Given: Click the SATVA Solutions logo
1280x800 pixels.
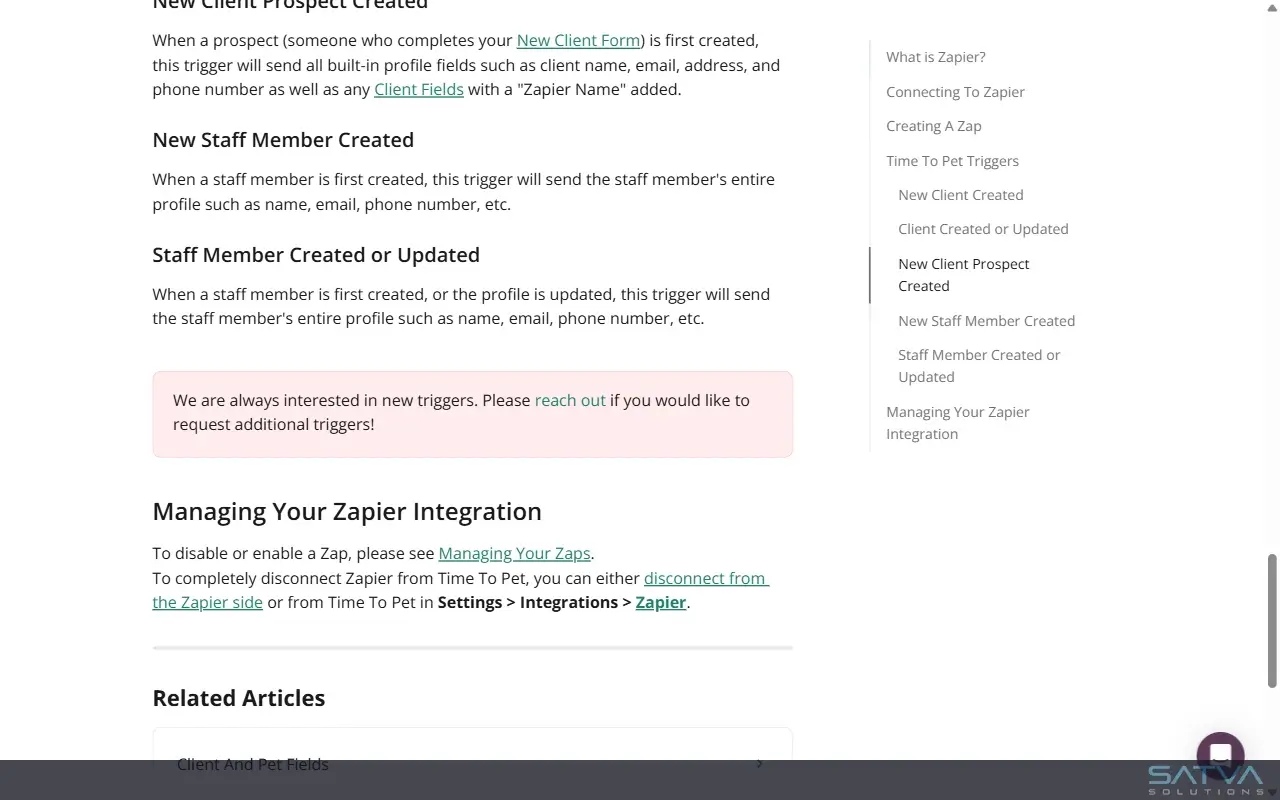Looking at the screenshot, I should pyautogui.click(x=1203, y=778).
